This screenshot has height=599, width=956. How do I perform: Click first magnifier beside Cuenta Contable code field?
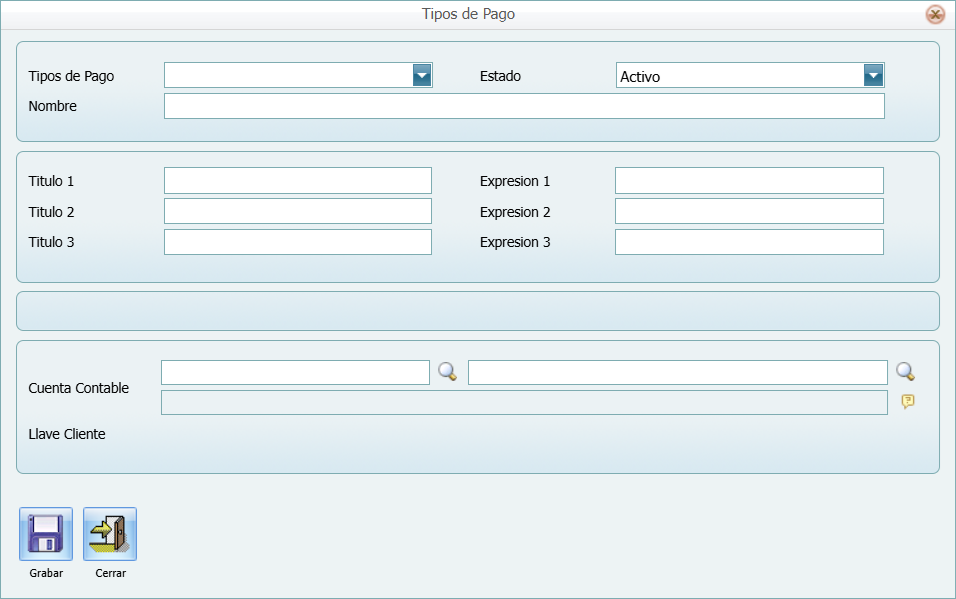pos(448,372)
